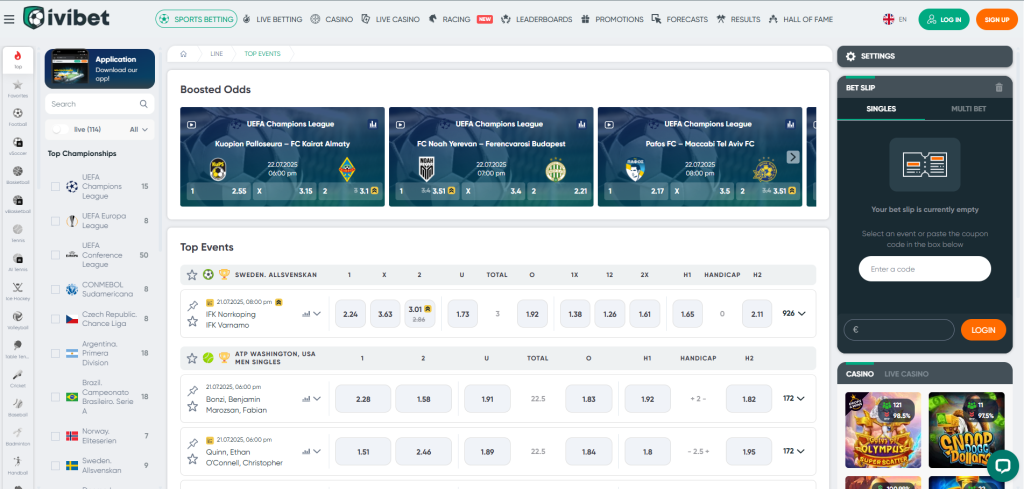Open the Live Betting menu

coord(272,20)
